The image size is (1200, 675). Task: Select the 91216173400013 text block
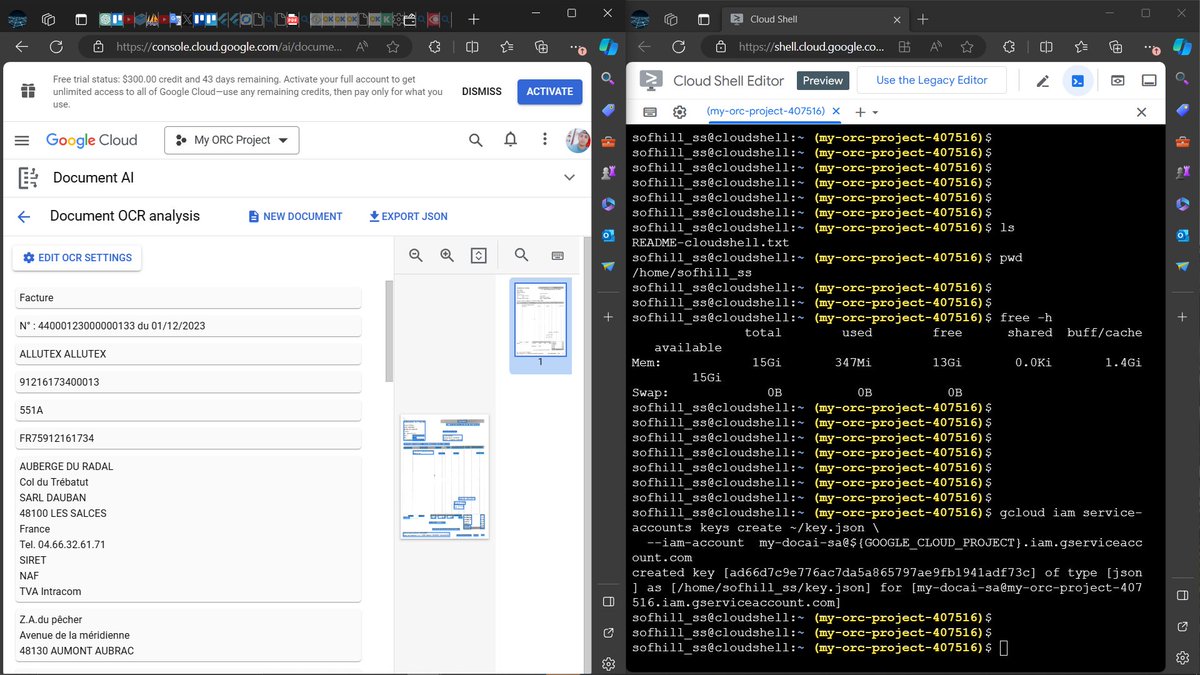[187, 382]
